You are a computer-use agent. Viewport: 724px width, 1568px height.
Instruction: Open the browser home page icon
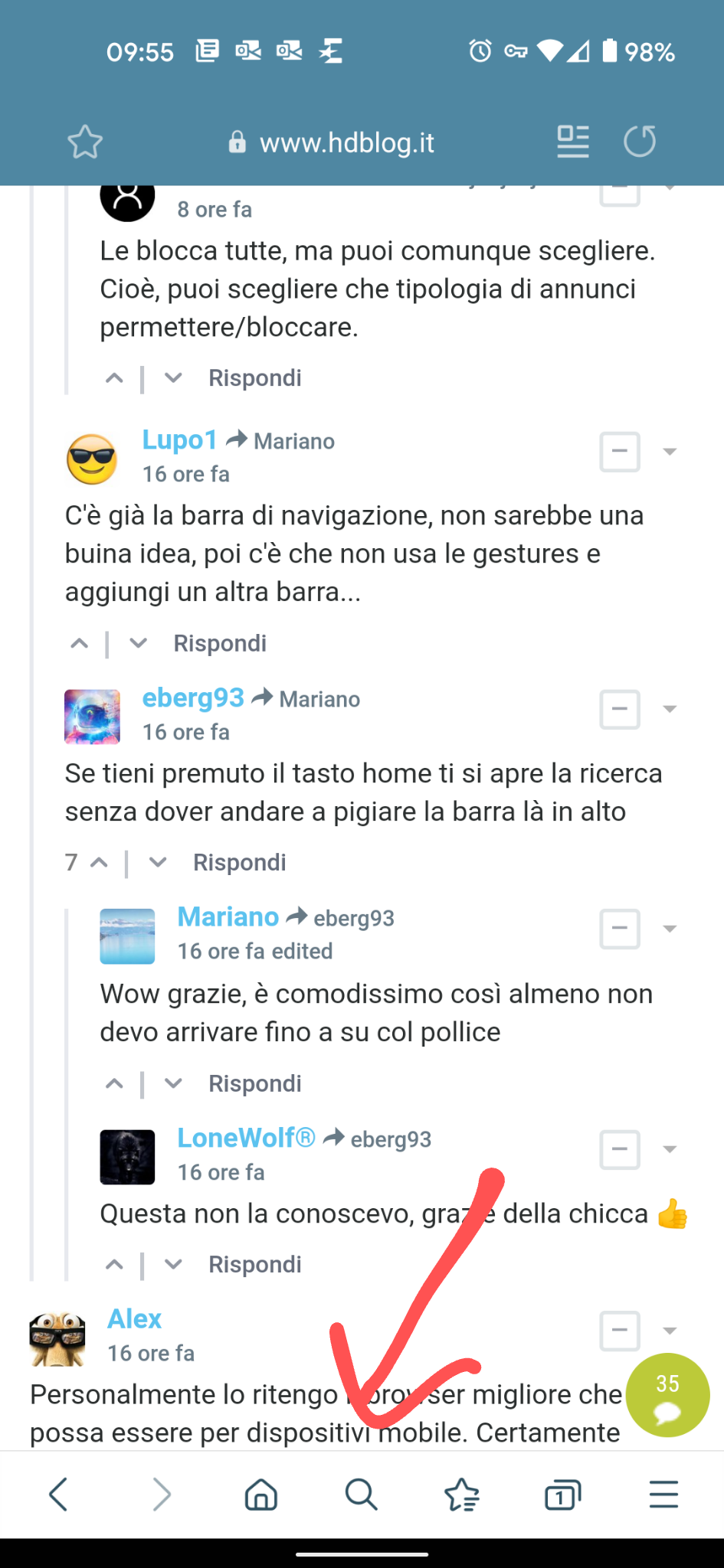(x=261, y=1494)
